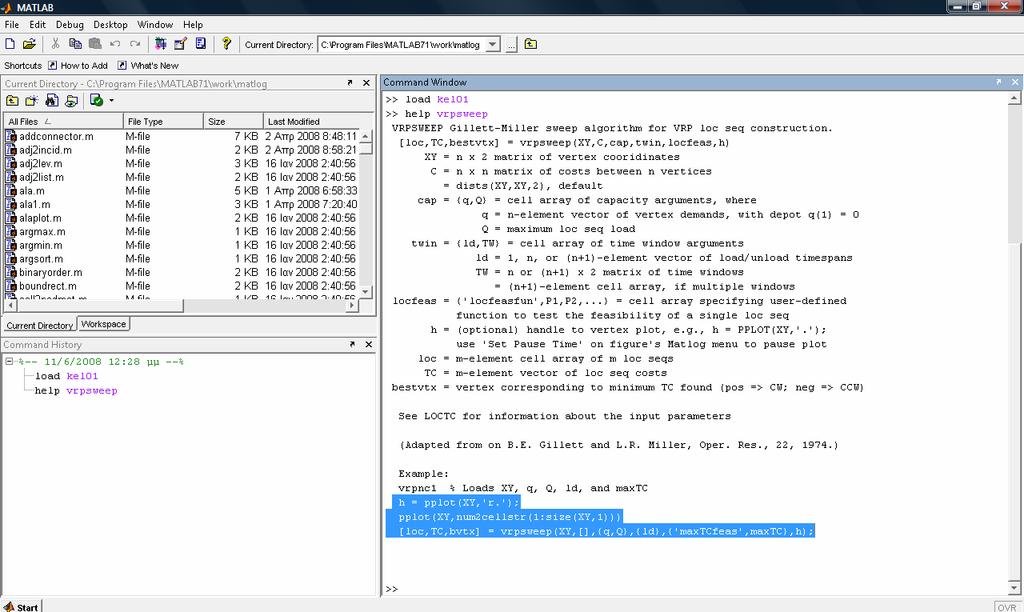Select addconnector.m in the file list

[56, 137]
